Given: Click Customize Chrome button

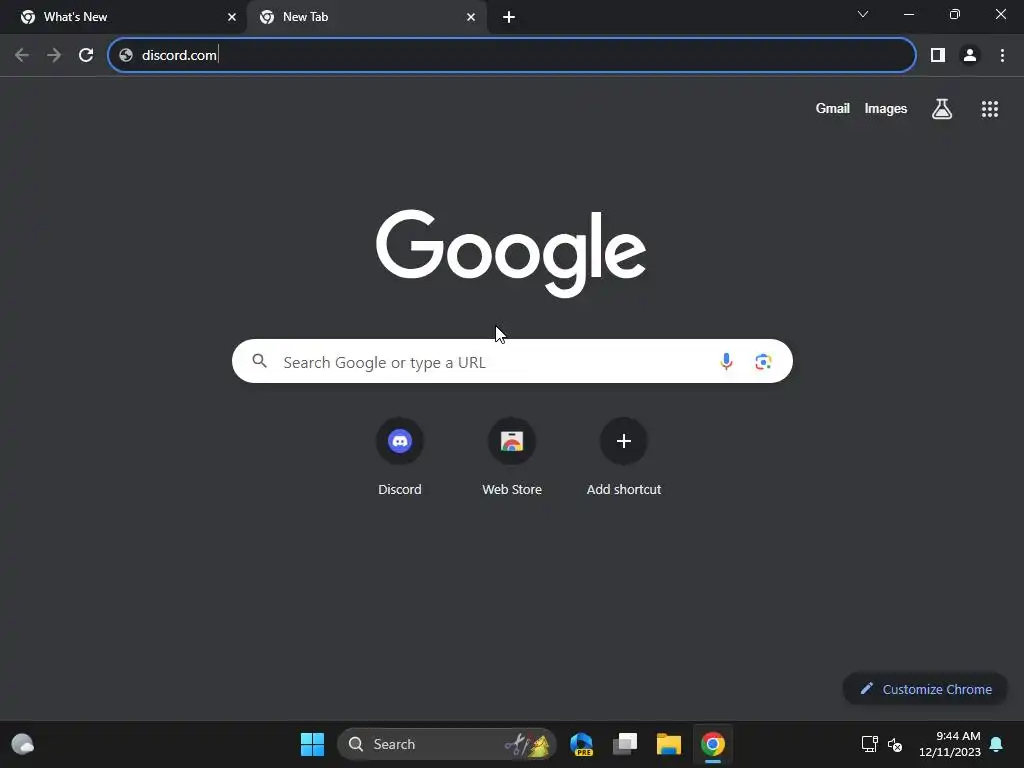Looking at the screenshot, I should point(925,689).
